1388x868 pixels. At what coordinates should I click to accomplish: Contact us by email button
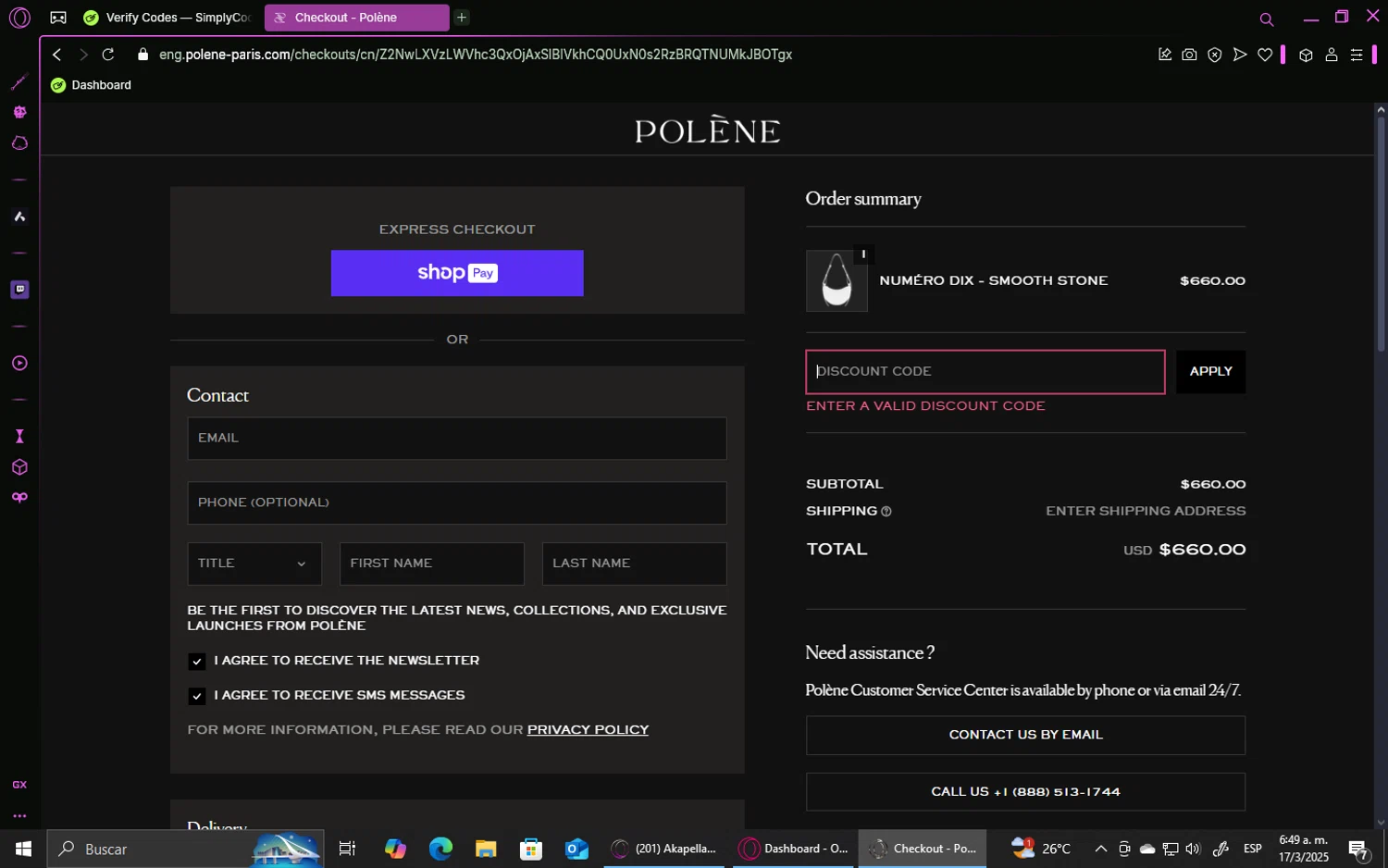tap(1025, 735)
